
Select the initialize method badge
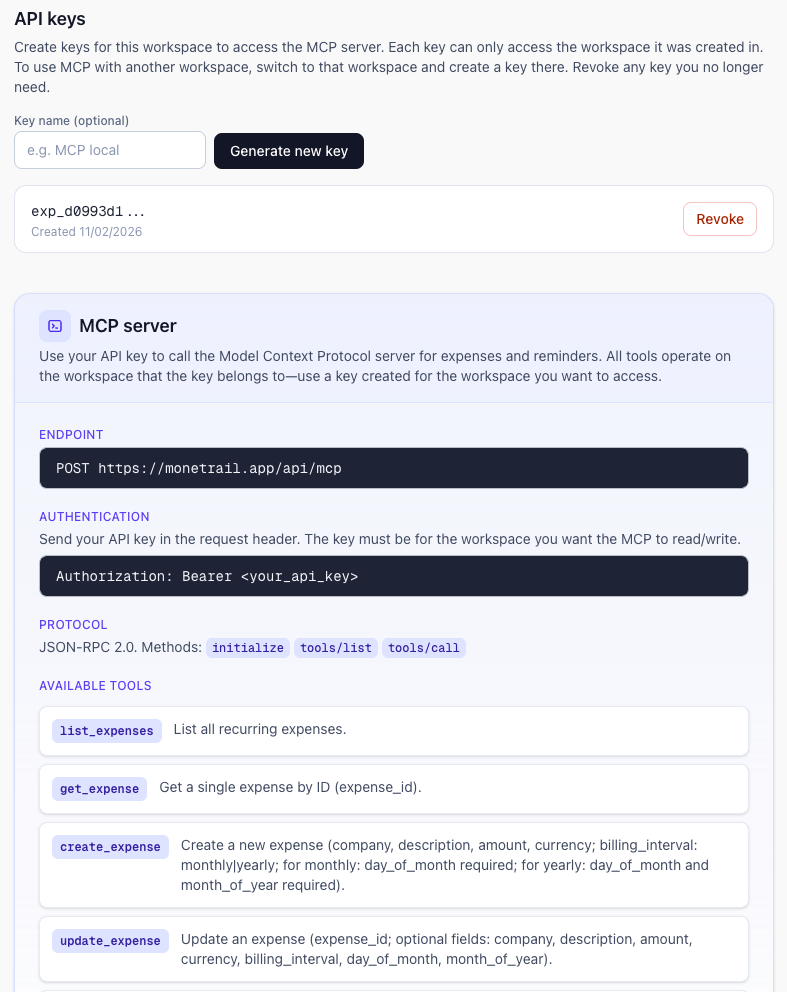pyautogui.click(x=248, y=648)
